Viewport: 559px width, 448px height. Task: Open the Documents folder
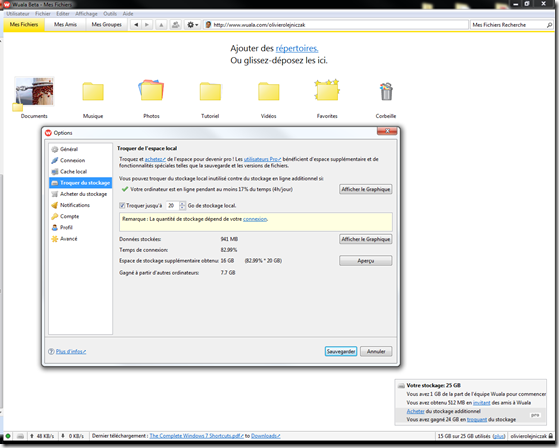click(34, 97)
